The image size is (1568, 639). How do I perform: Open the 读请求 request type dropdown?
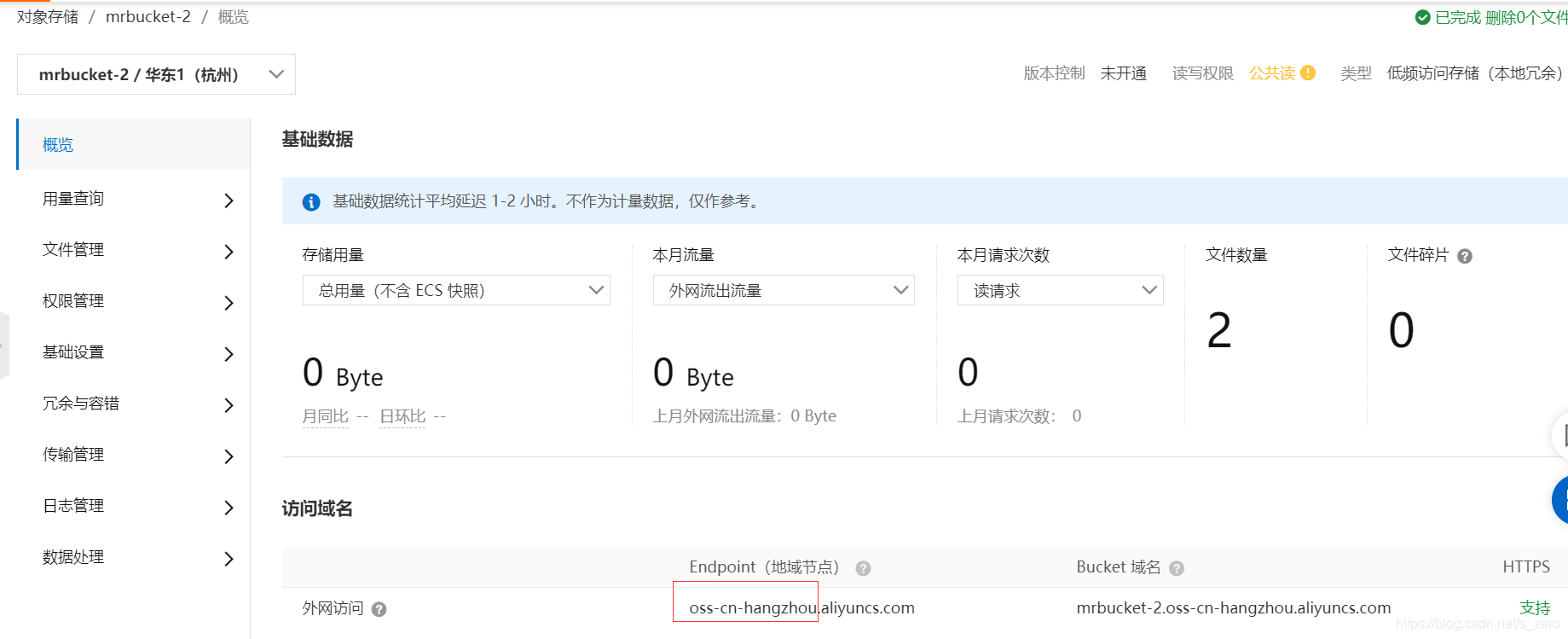[x=1060, y=290]
